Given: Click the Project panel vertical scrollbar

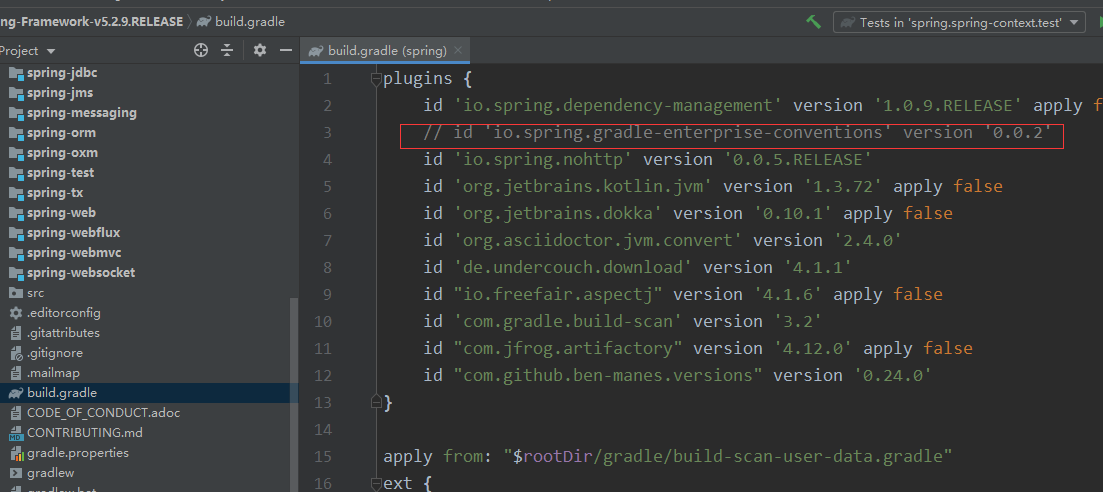Looking at the screenshot, I should (295, 394).
